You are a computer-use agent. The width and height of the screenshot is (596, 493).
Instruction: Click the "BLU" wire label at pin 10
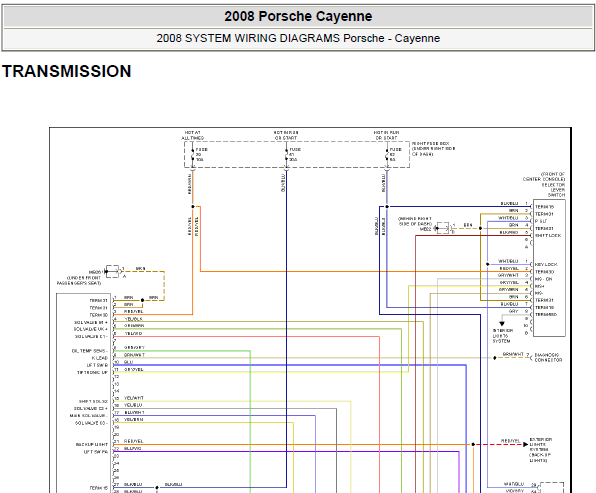coord(128,362)
